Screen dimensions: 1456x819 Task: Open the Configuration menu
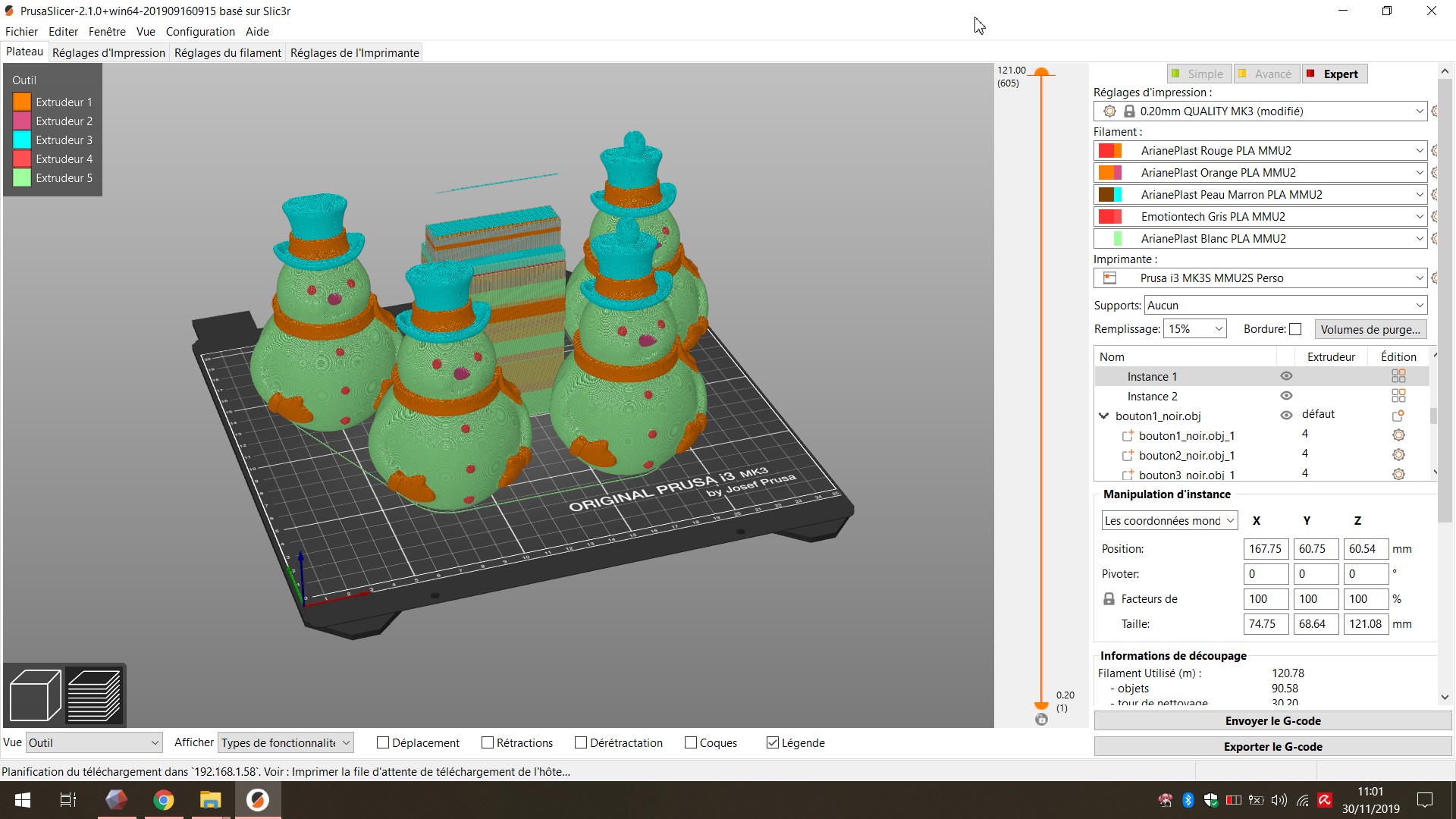[x=200, y=32]
